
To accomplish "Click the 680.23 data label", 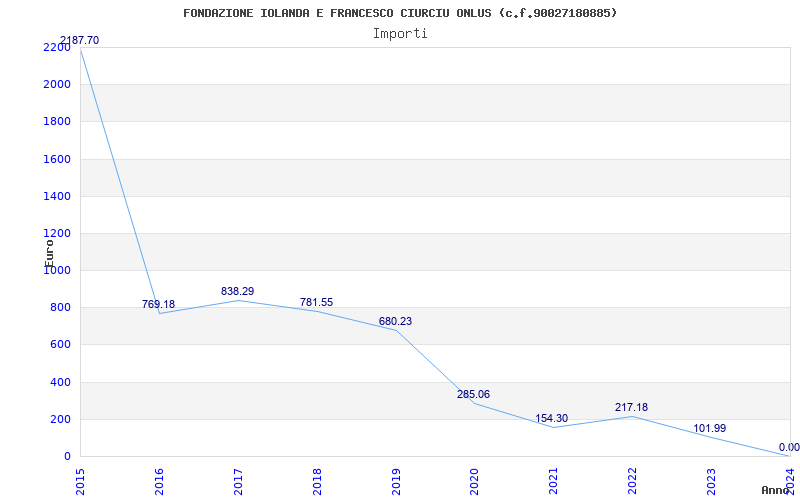I will 395,321.
